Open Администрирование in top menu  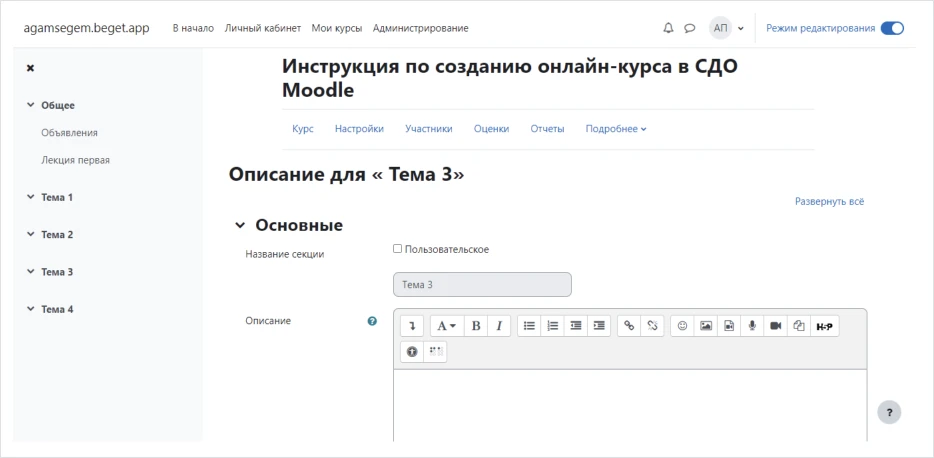[x=421, y=28]
